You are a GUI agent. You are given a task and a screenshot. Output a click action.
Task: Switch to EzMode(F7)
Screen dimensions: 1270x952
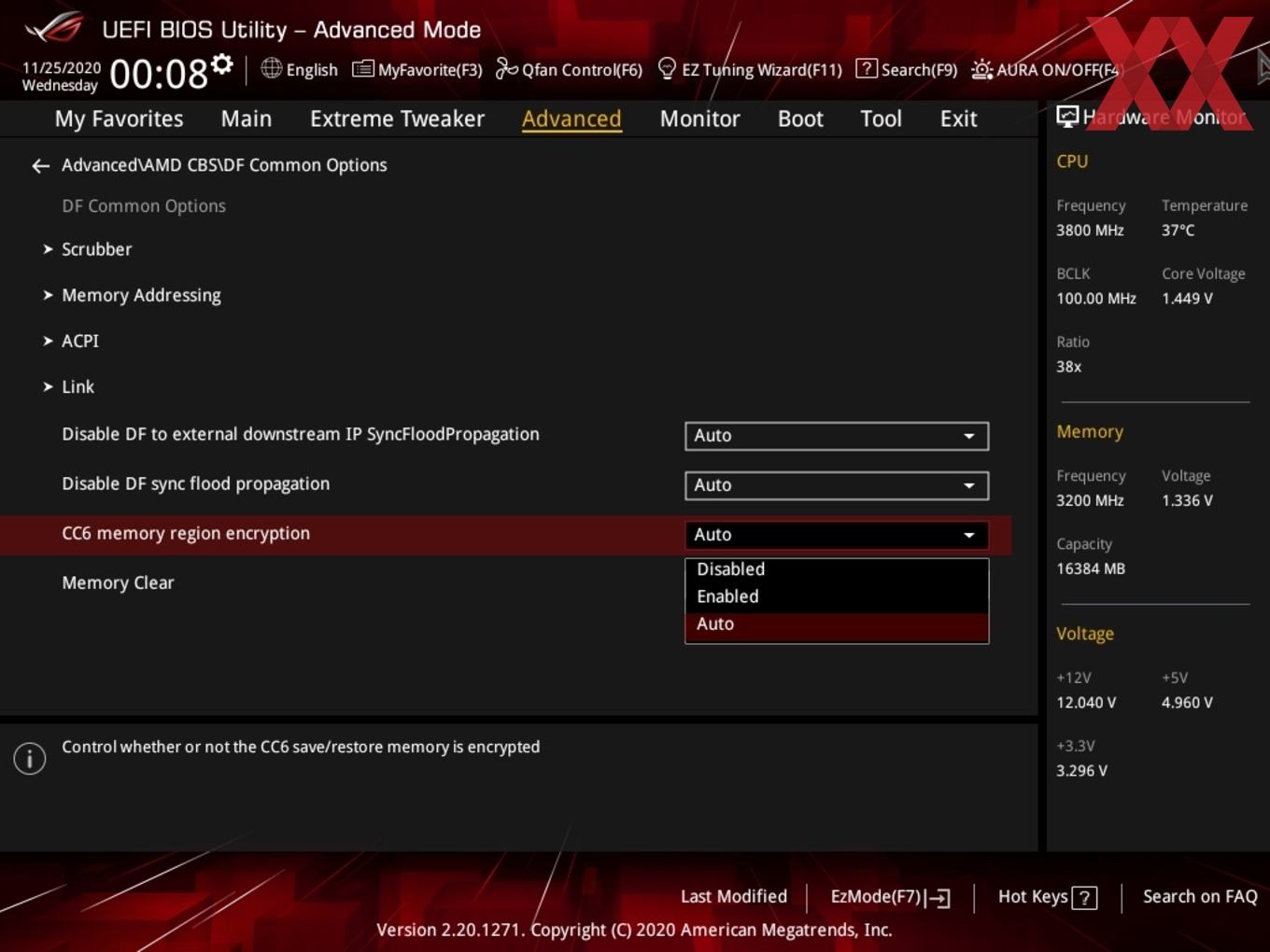pyautogui.click(x=890, y=897)
